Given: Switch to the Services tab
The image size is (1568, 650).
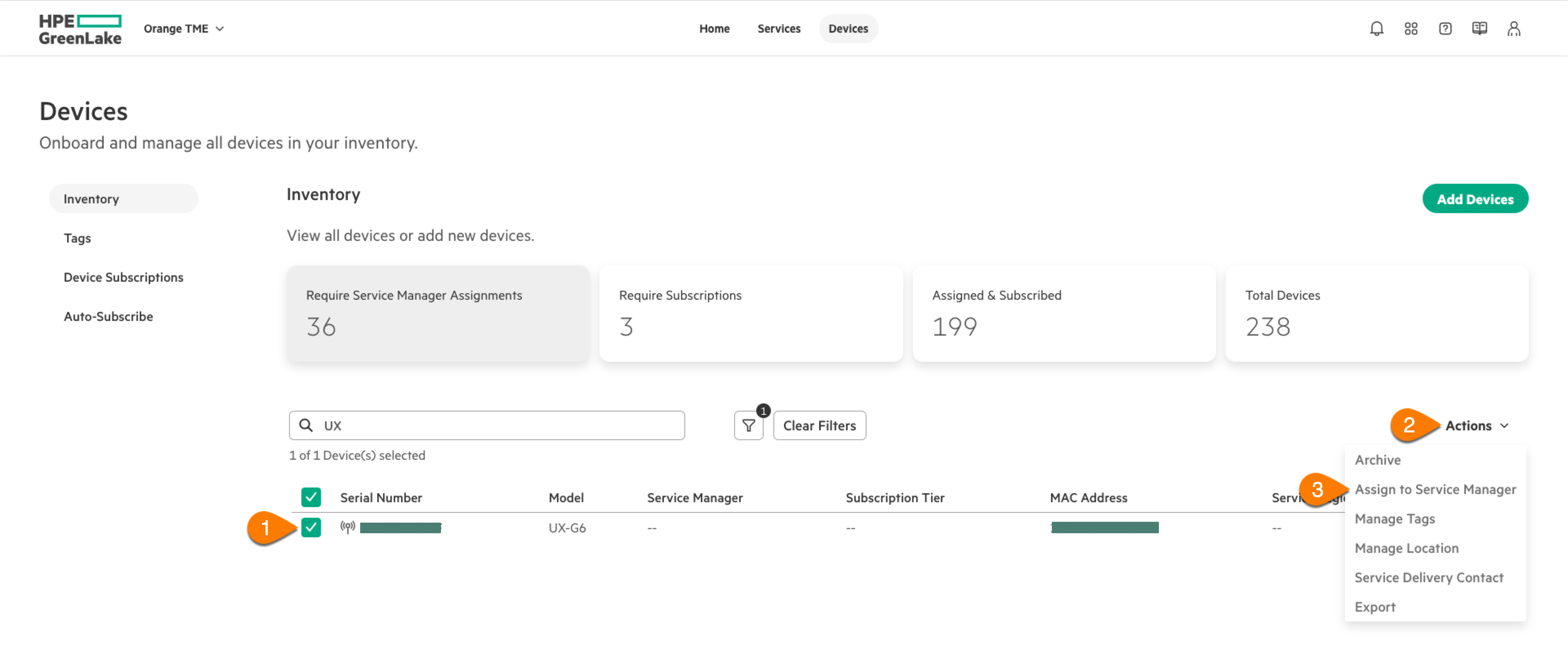Looking at the screenshot, I should (x=779, y=29).
